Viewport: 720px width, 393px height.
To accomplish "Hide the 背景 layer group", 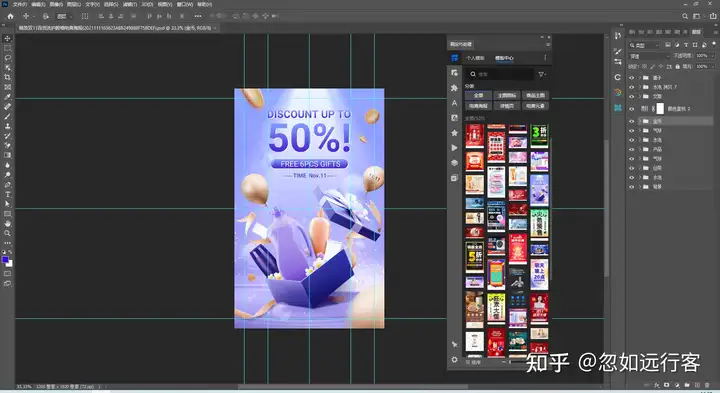I will point(631,187).
